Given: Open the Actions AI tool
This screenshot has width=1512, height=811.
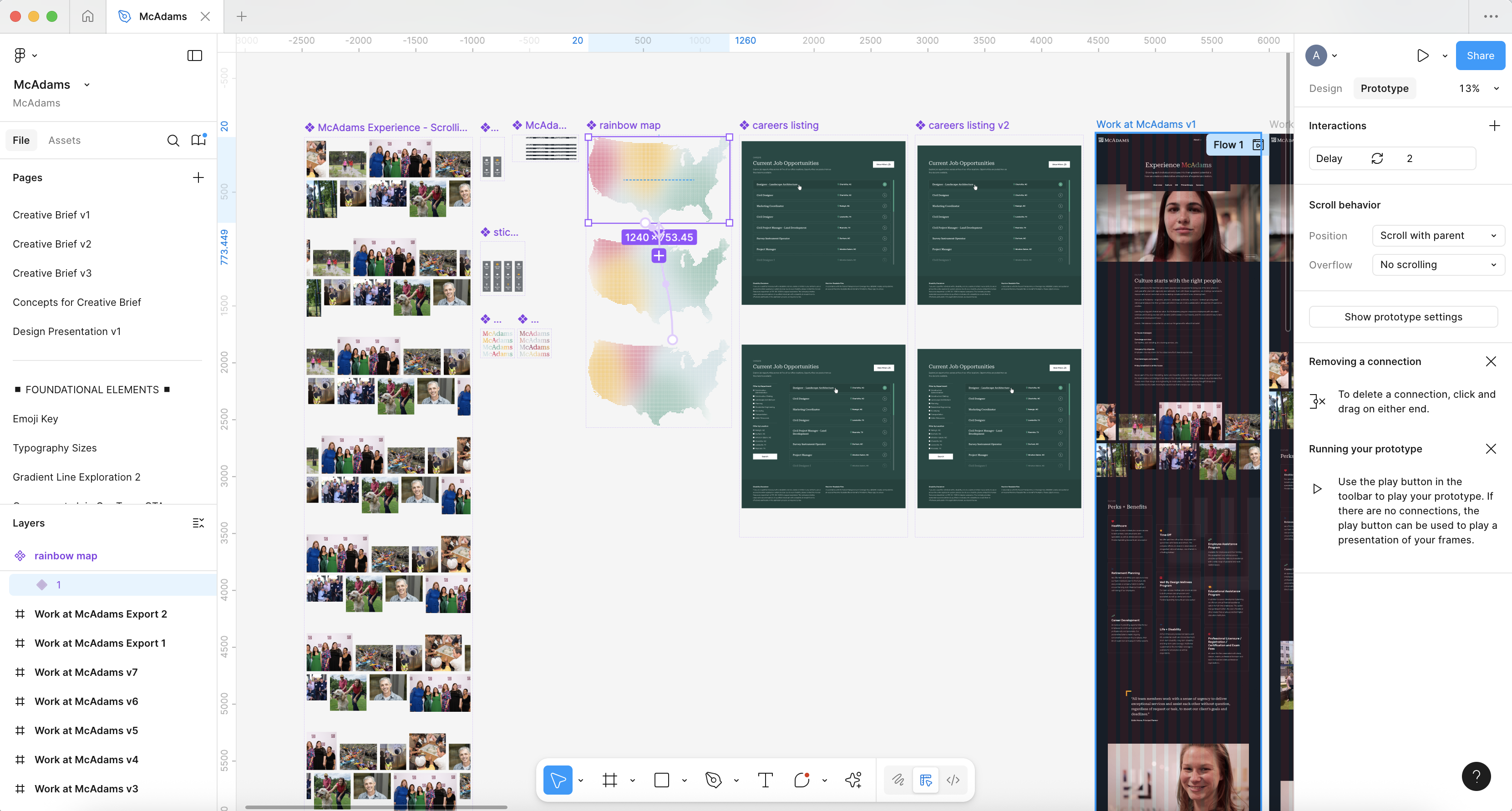Looking at the screenshot, I should [853, 780].
